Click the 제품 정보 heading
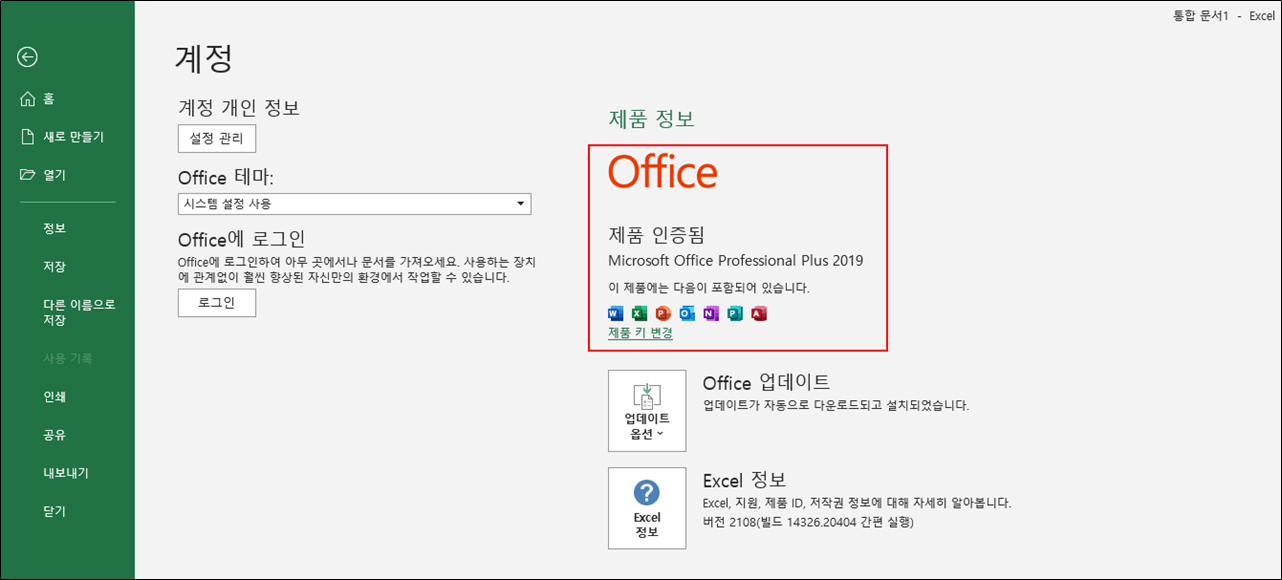 coord(651,118)
